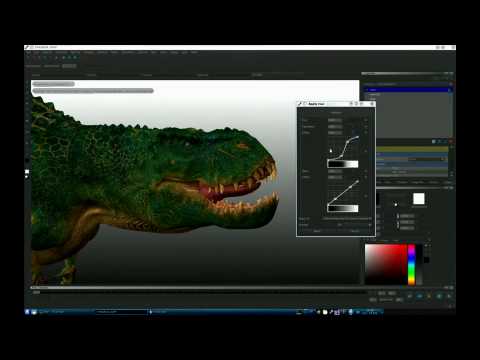Select the white color swatch in the right panel
The height and width of the screenshot is (360, 480).
[x=419, y=199]
